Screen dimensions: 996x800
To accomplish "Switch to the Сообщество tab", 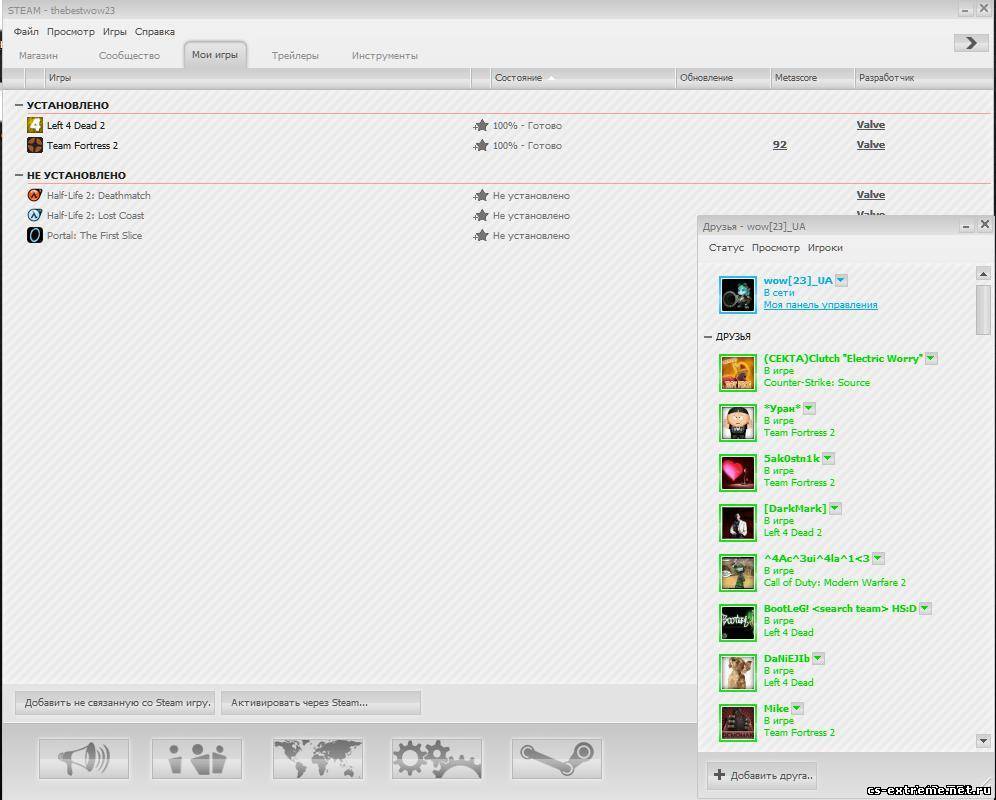I will (129, 56).
